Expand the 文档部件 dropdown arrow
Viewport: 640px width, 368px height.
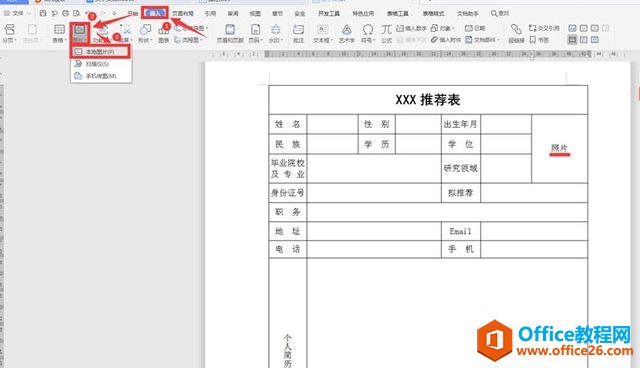pos(498,40)
